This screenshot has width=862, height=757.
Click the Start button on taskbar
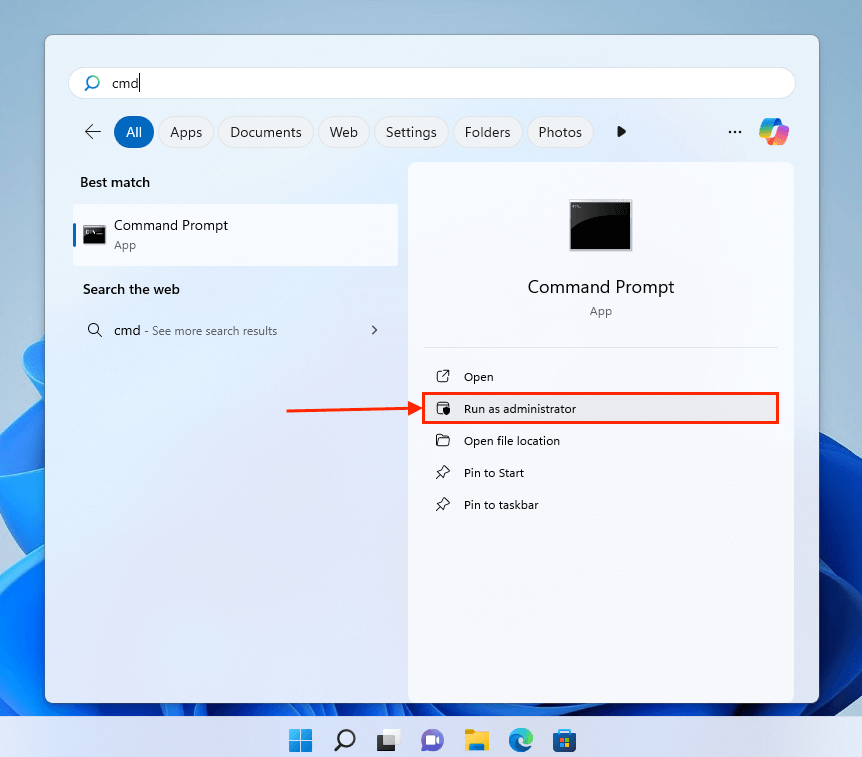click(300, 740)
